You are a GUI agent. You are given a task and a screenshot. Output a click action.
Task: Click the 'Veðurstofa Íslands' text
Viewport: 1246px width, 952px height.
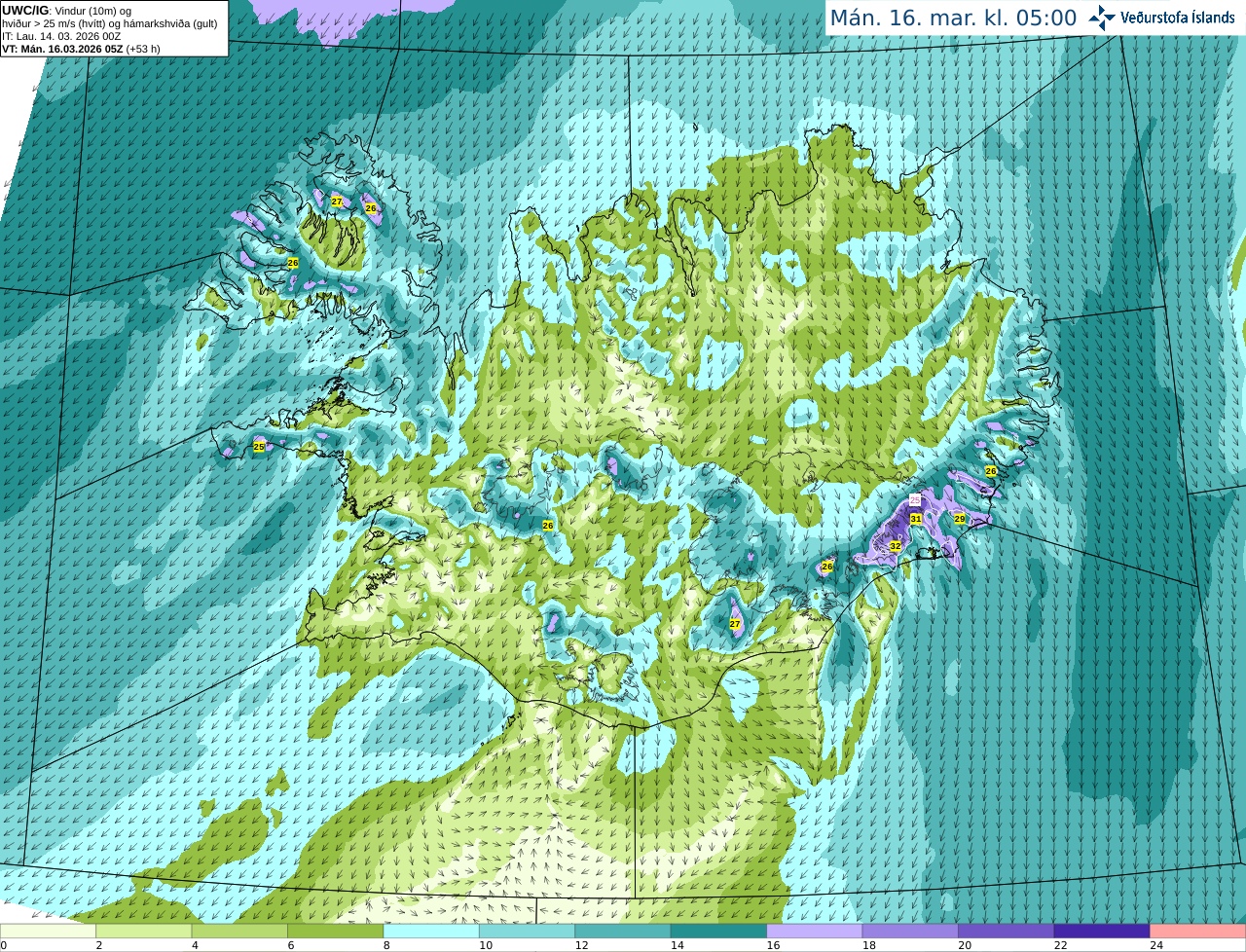pos(1177,18)
